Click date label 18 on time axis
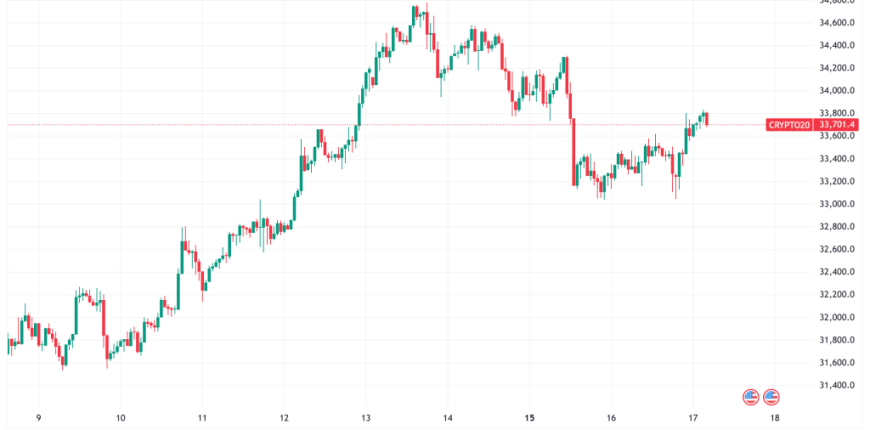The image size is (870, 430). [x=775, y=418]
